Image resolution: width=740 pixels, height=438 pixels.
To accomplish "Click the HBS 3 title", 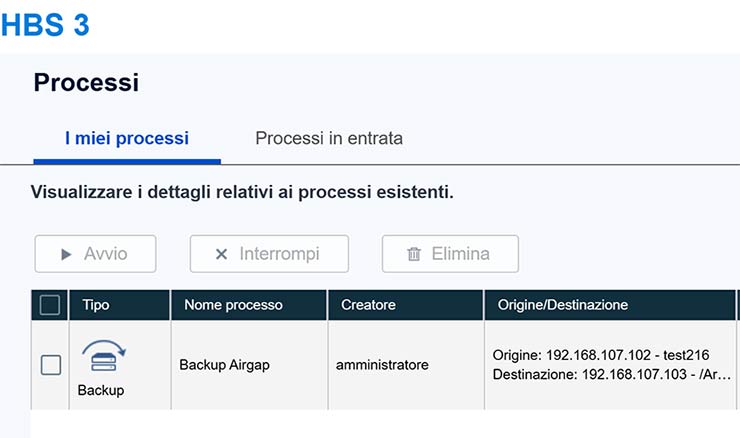I will 45,25.
